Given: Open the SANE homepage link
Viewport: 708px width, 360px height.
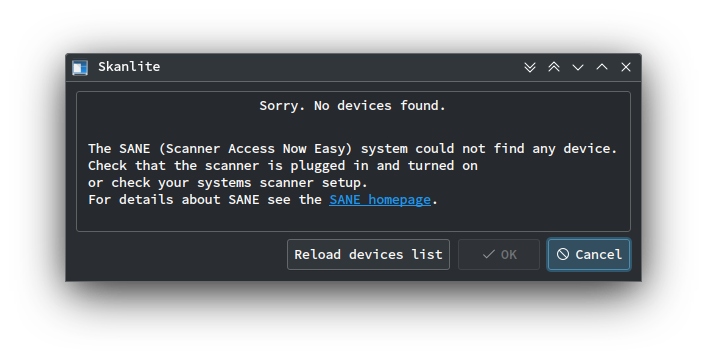Looking at the screenshot, I should point(380,200).
